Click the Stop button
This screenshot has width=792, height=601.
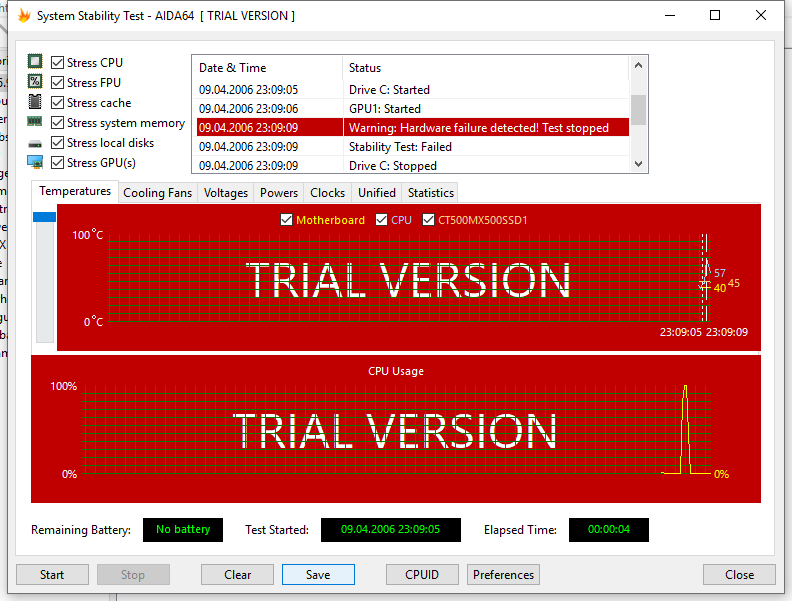133,575
